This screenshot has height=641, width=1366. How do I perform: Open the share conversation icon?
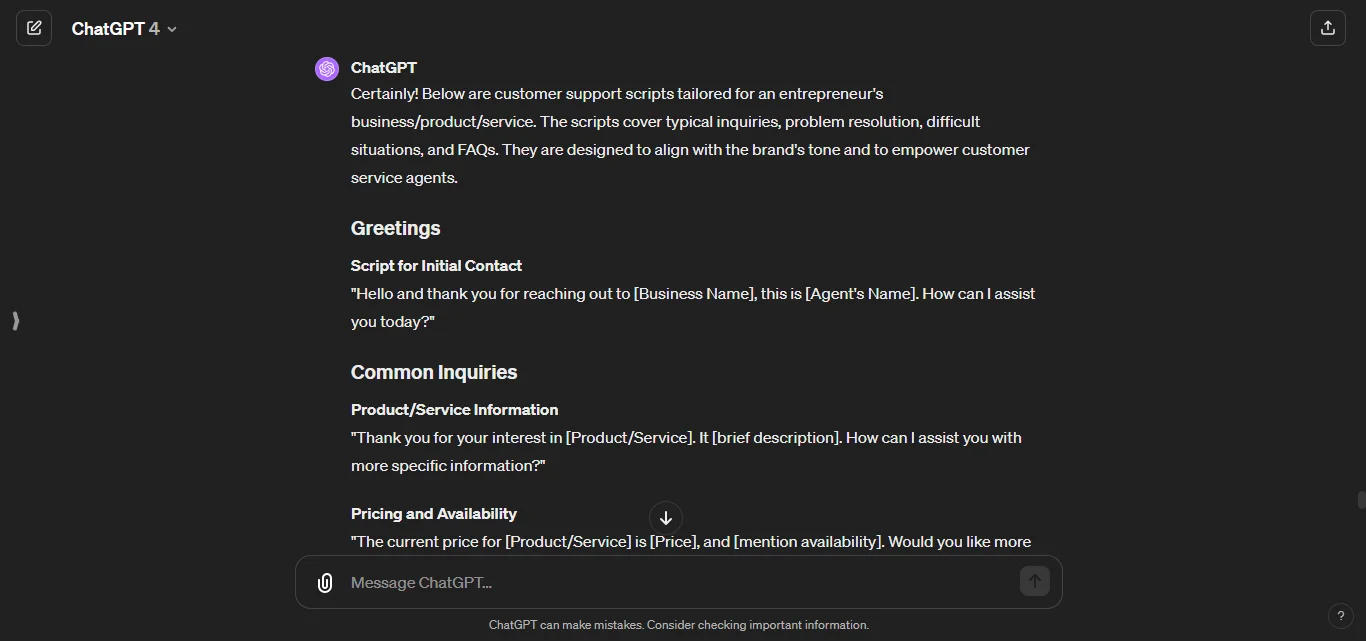(1328, 28)
